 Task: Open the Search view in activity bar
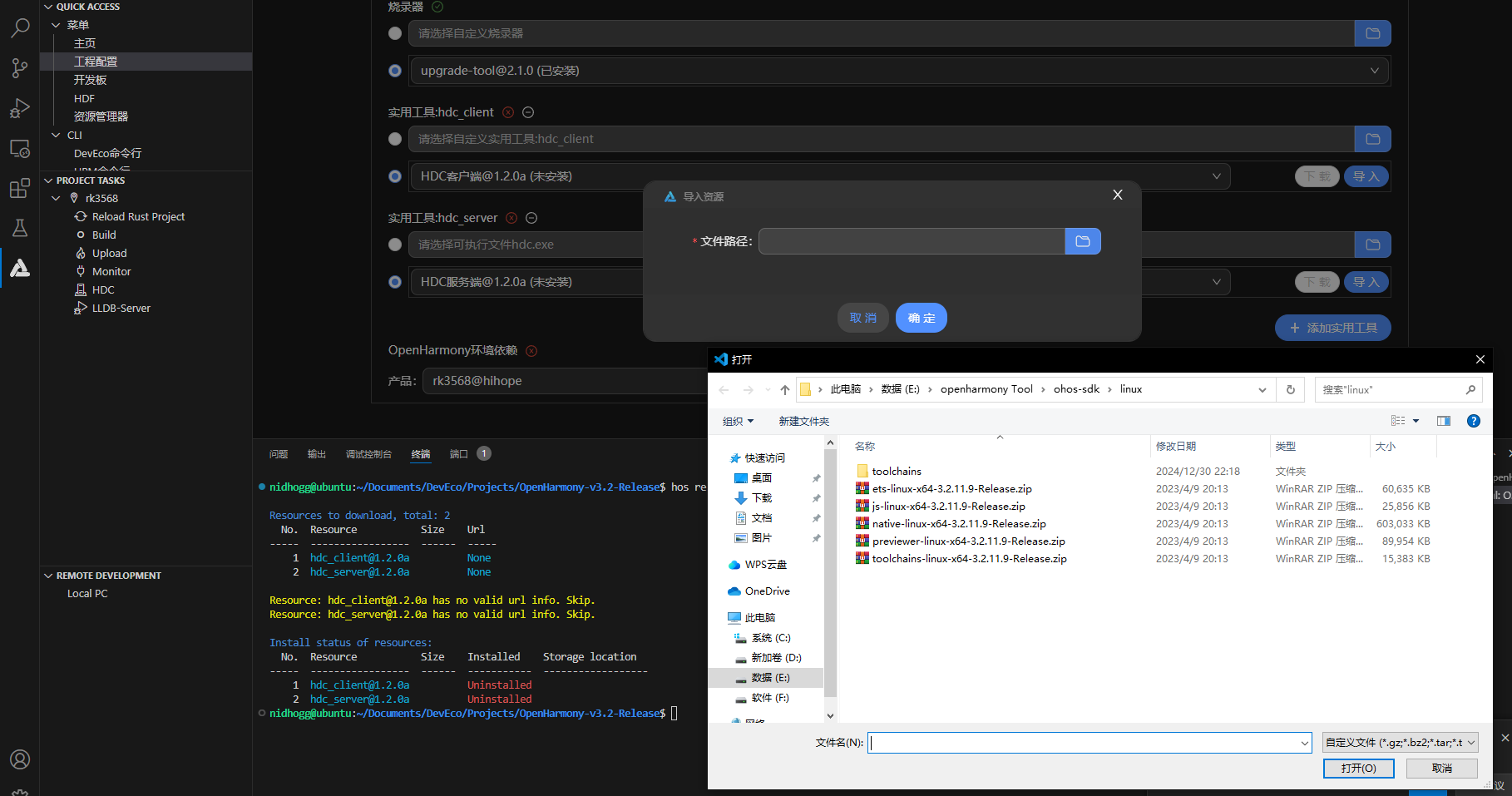20,27
